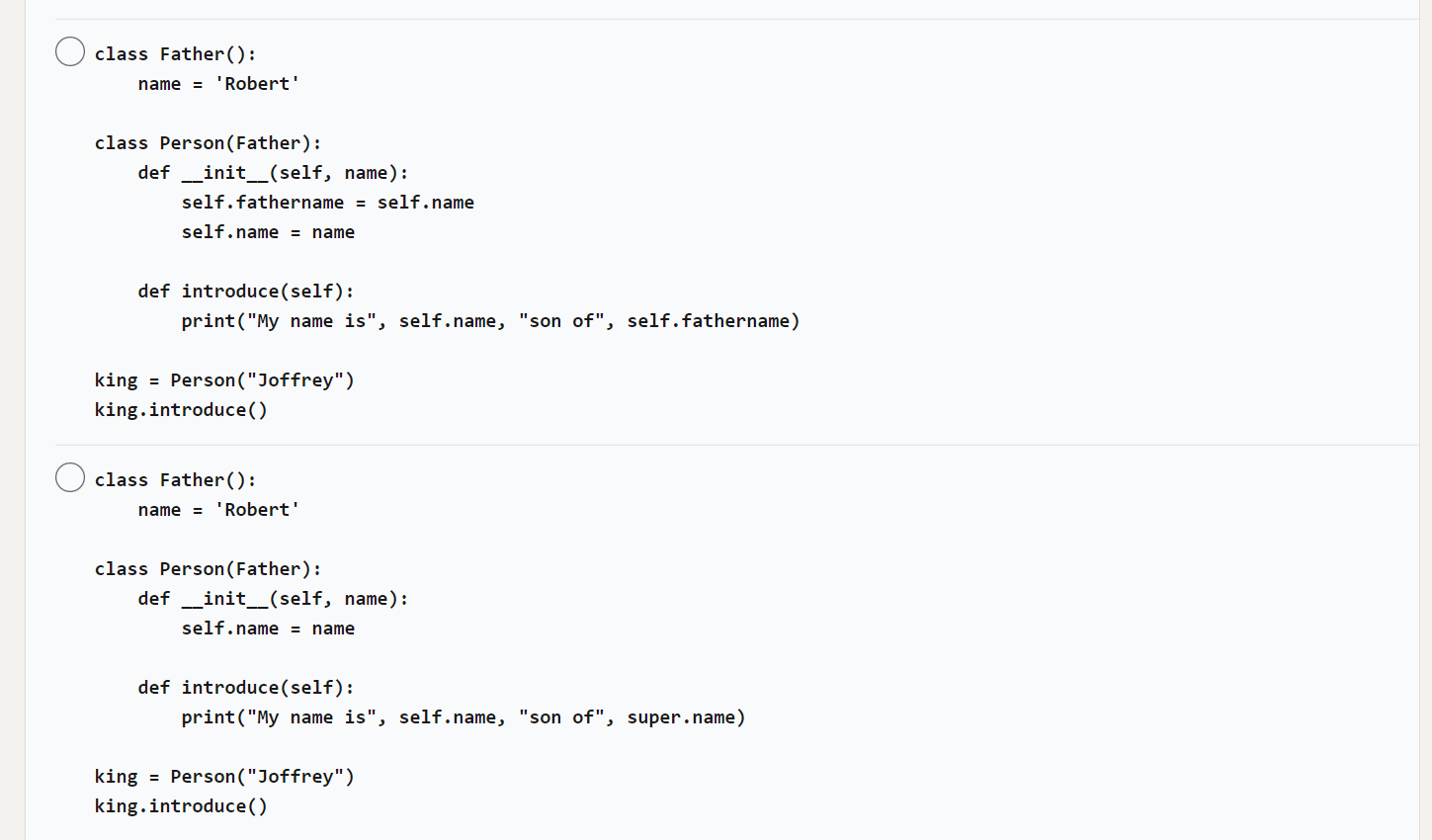Click second snippet's 'class Father():' line

pyautogui.click(x=175, y=479)
